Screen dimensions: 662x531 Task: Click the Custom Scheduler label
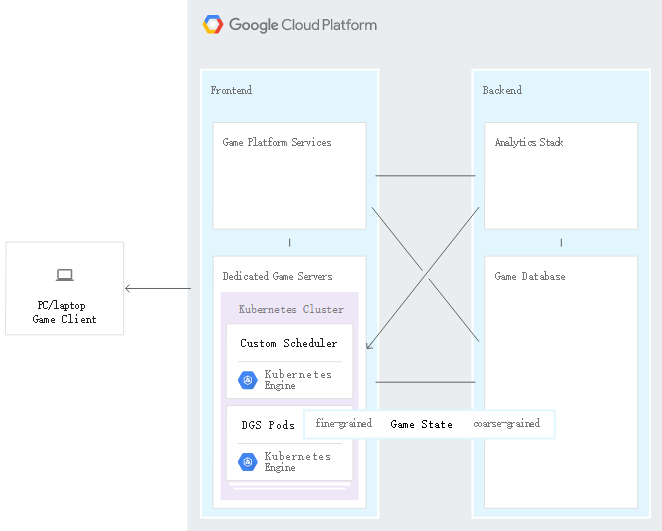[289, 343]
